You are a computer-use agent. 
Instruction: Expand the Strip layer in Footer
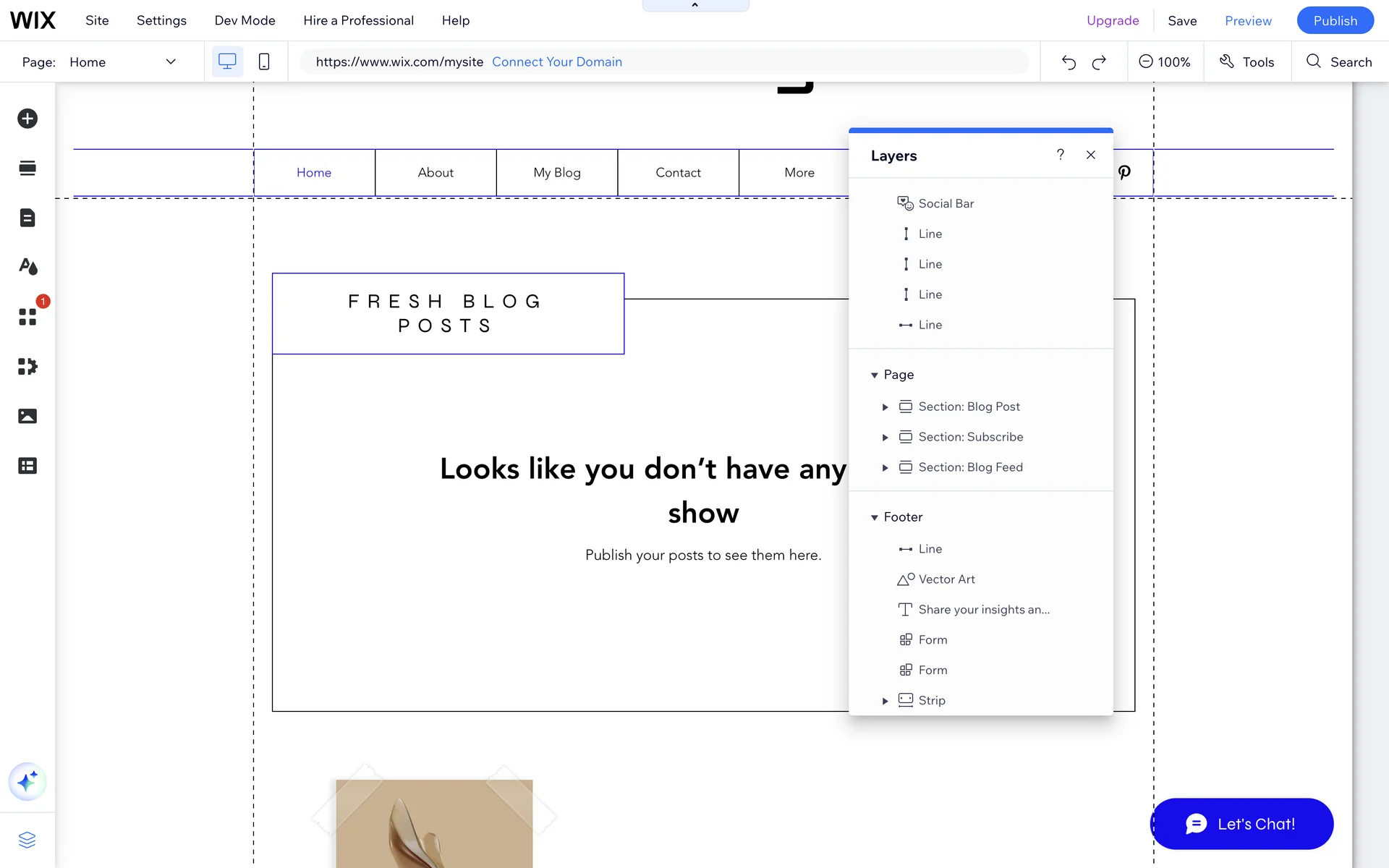point(885,701)
